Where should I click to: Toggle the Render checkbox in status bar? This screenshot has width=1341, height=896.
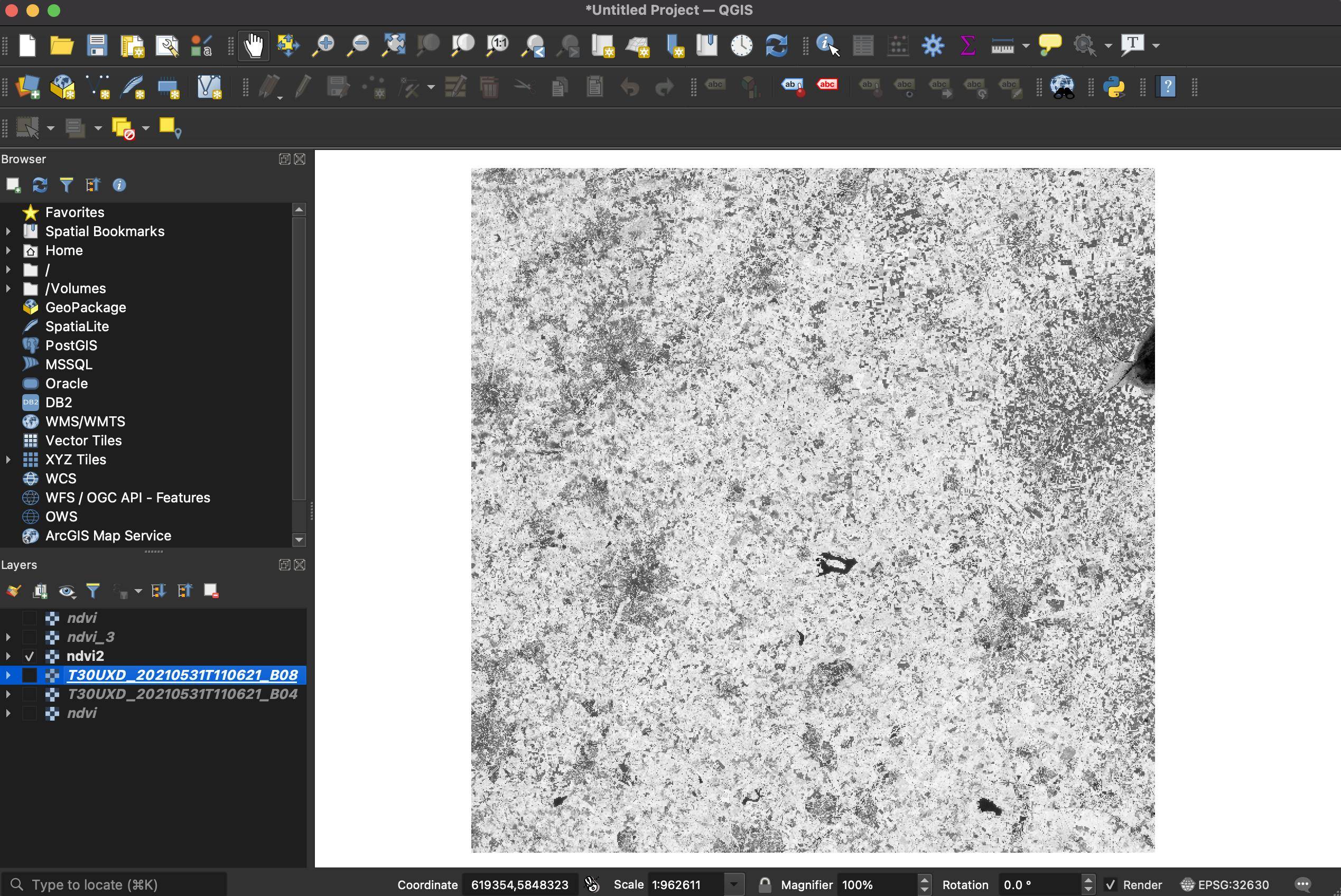(1110, 884)
